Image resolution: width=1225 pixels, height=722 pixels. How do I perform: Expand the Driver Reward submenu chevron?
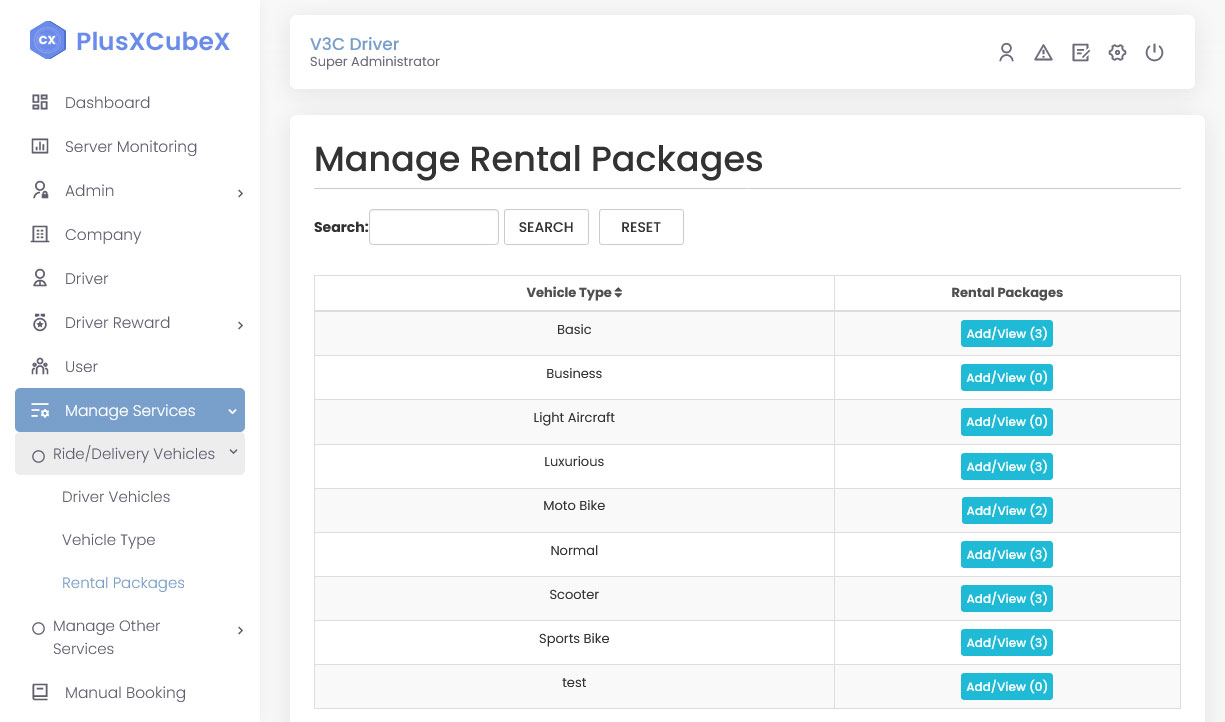[240, 325]
